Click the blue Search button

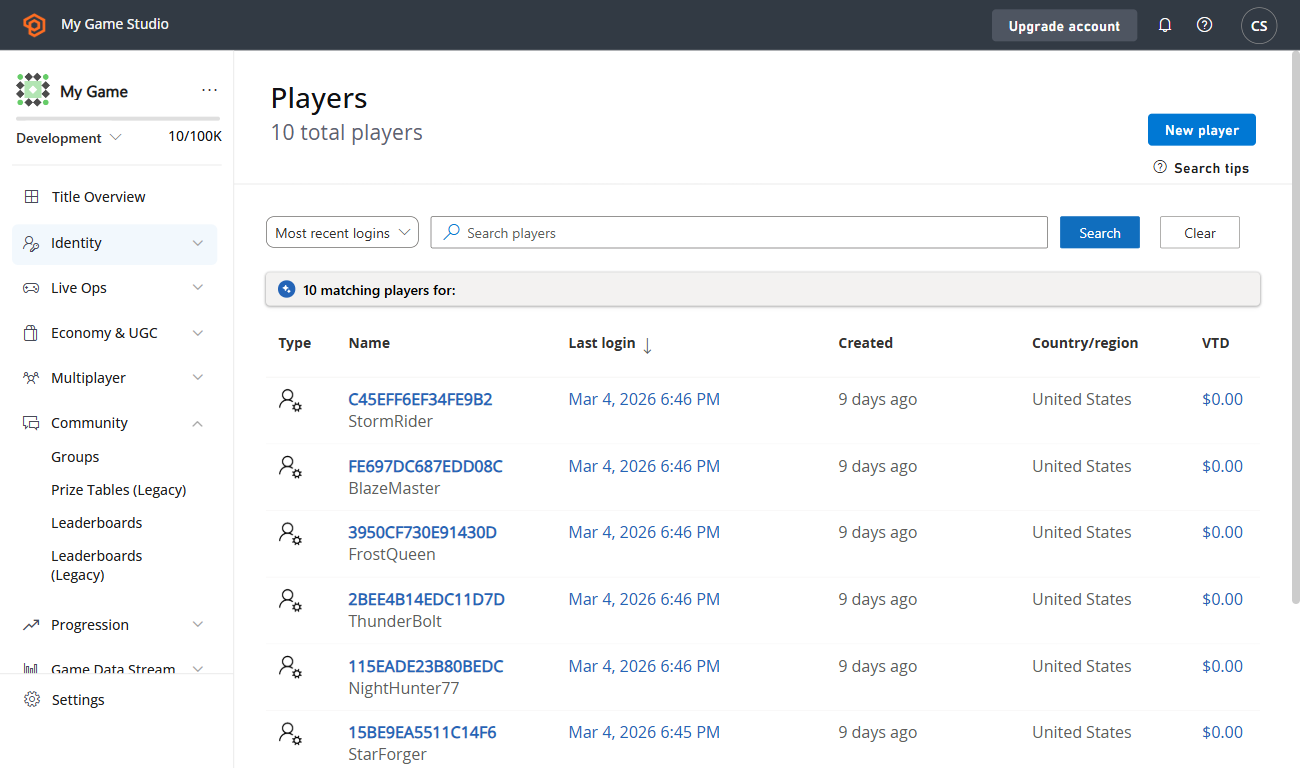pos(1099,232)
